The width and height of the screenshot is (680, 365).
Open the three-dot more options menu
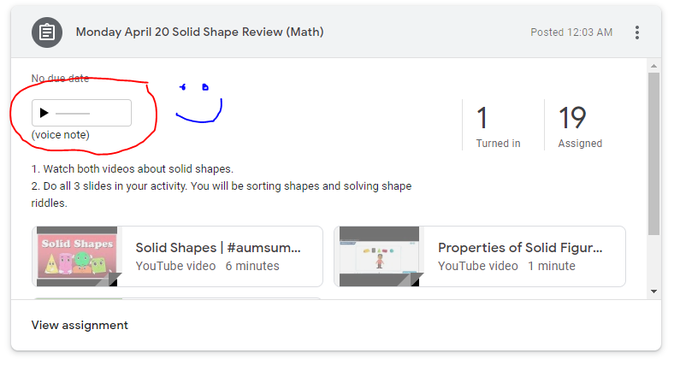(x=637, y=33)
